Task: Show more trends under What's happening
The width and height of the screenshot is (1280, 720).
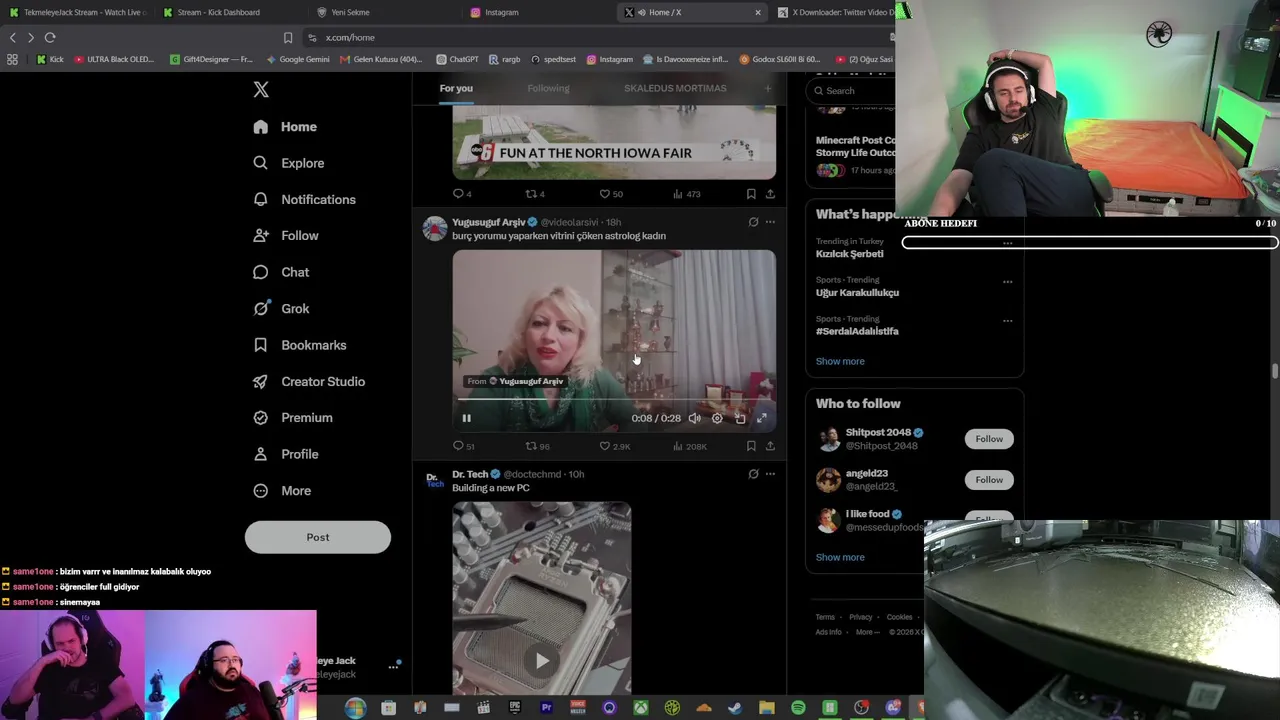Action: point(840,361)
